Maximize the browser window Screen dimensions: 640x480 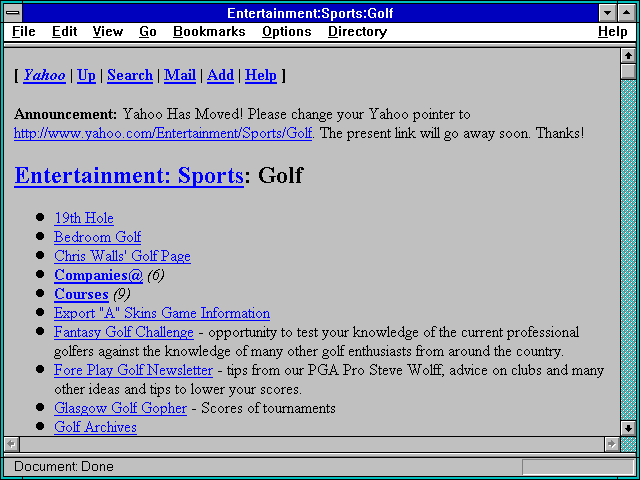click(627, 13)
